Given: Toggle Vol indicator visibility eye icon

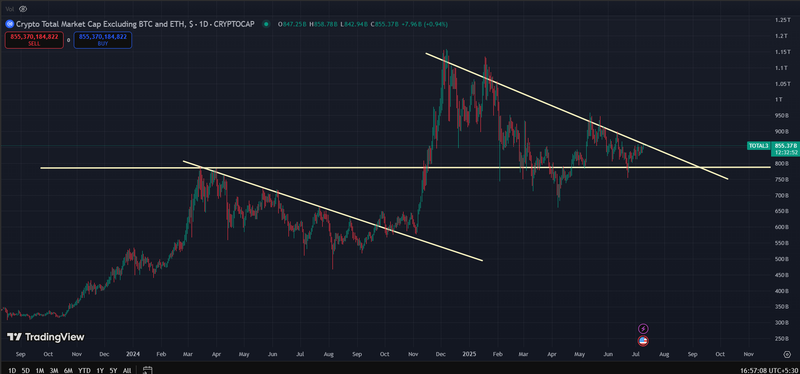Looking at the screenshot, I should [x=23, y=9].
